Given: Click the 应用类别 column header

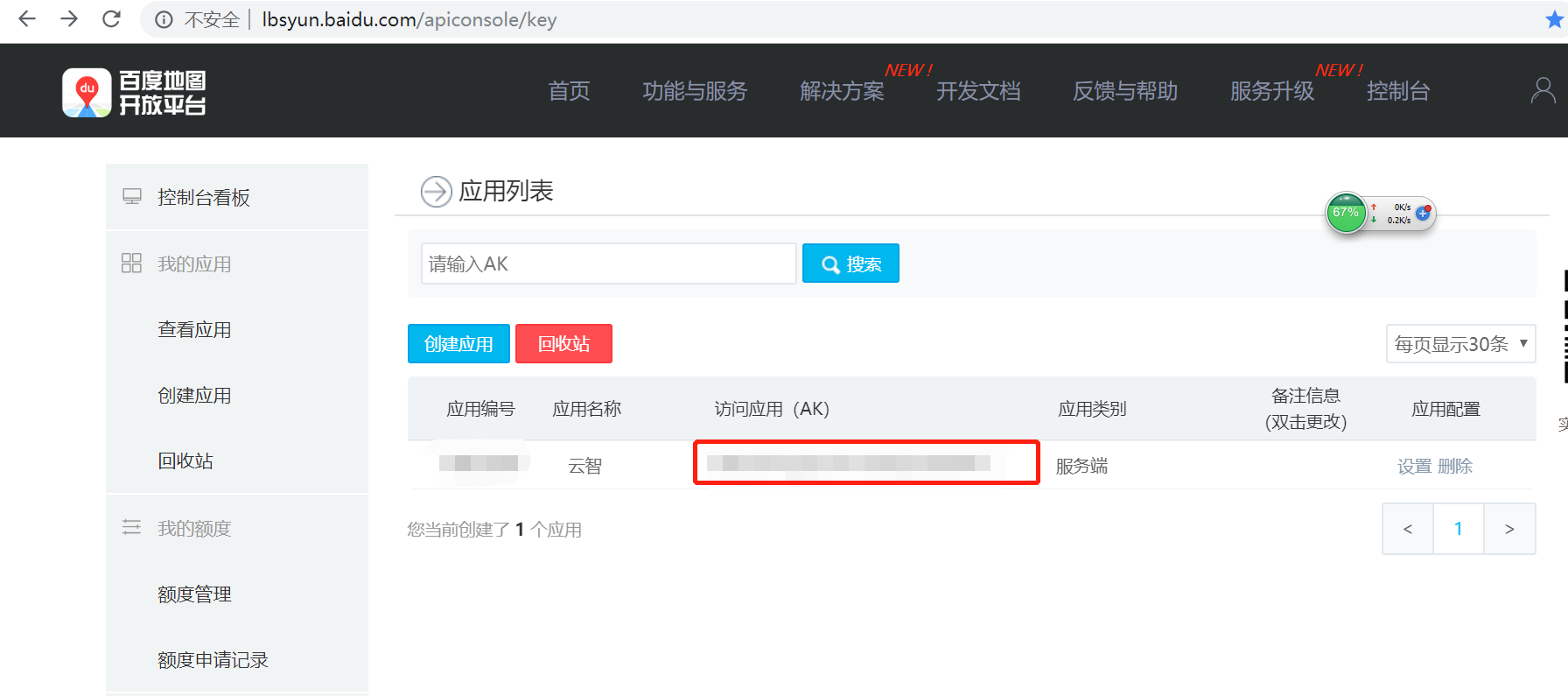Looking at the screenshot, I should [x=1092, y=409].
